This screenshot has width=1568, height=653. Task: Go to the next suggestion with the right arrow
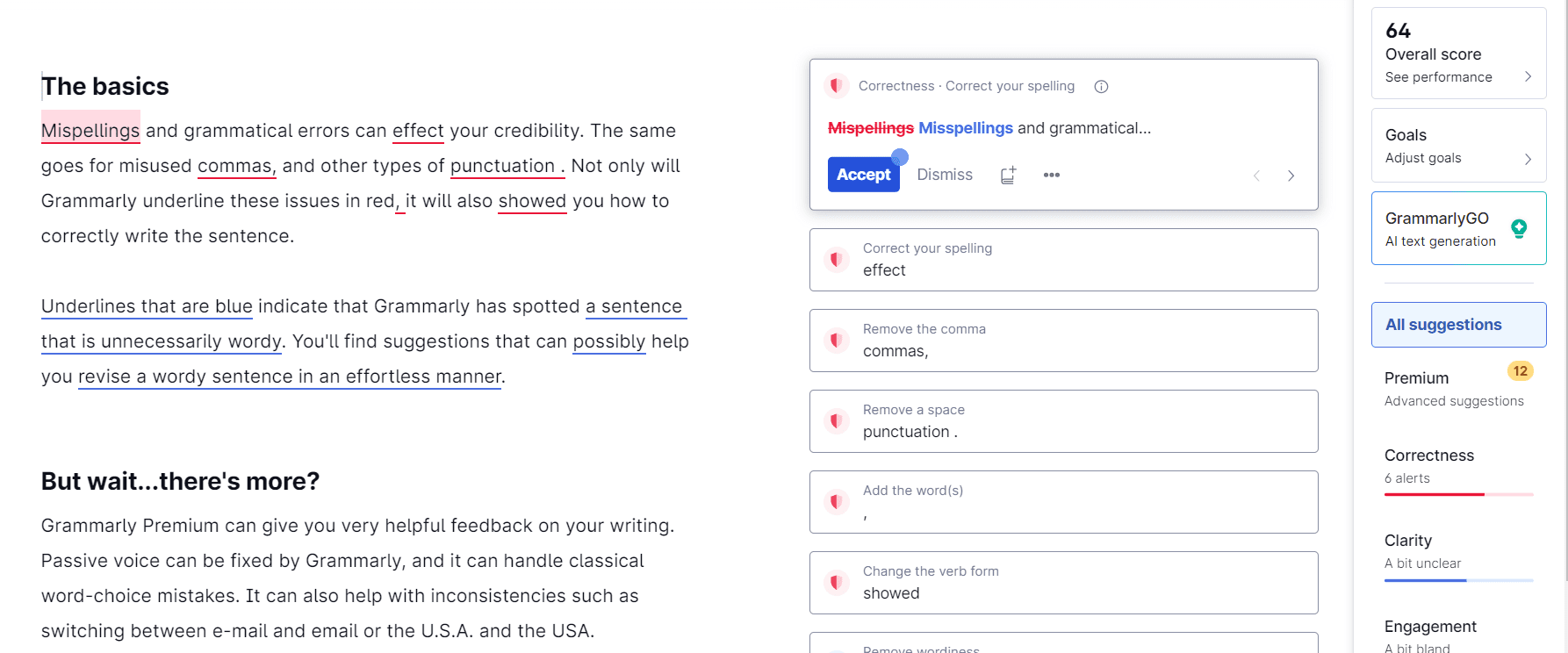point(1291,175)
